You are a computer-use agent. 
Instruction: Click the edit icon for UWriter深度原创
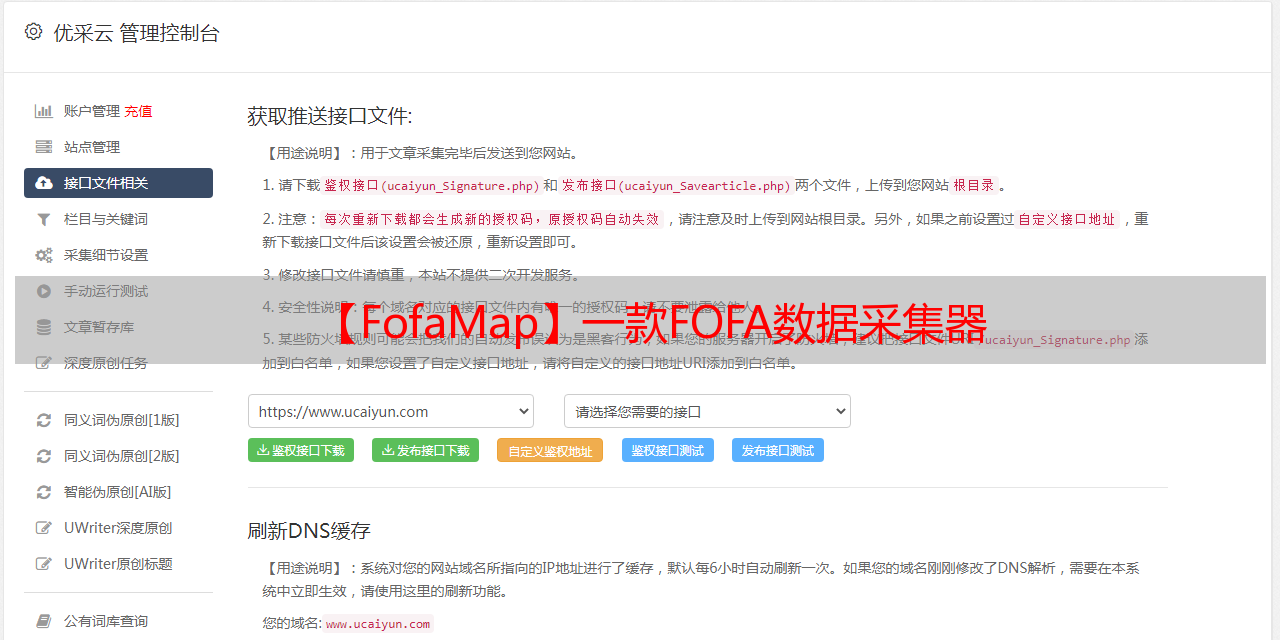tap(43, 528)
